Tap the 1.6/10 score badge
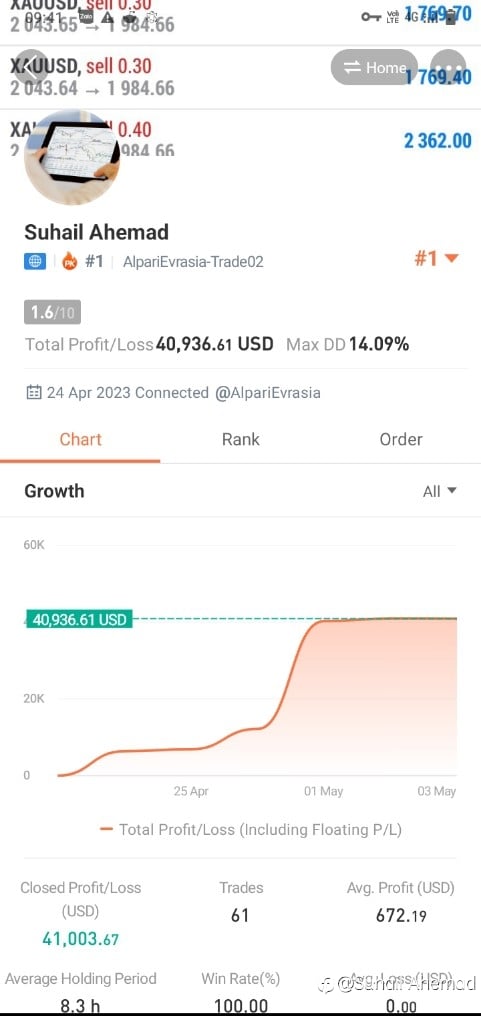 point(53,312)
